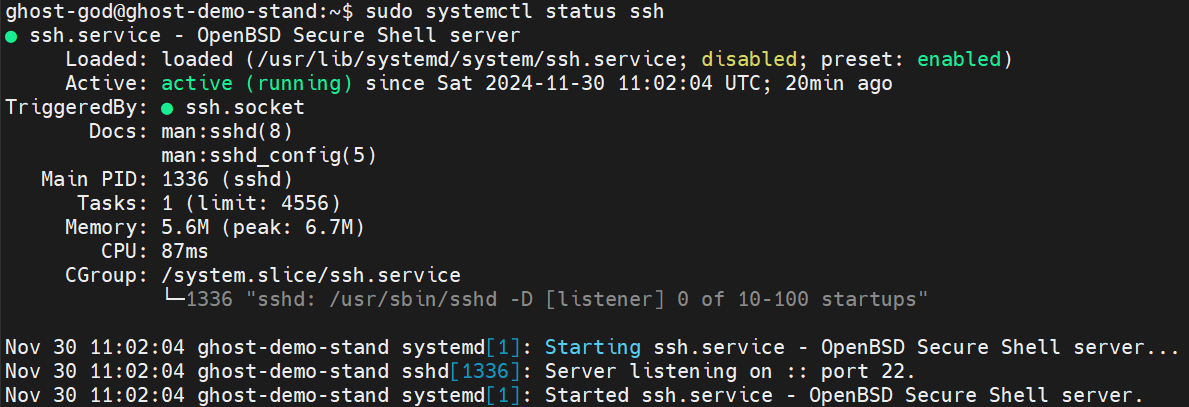Screen dimensions: 1189x407
Task: Click the Main PID value 1336 (sshd)
Action: pos(226,180)
